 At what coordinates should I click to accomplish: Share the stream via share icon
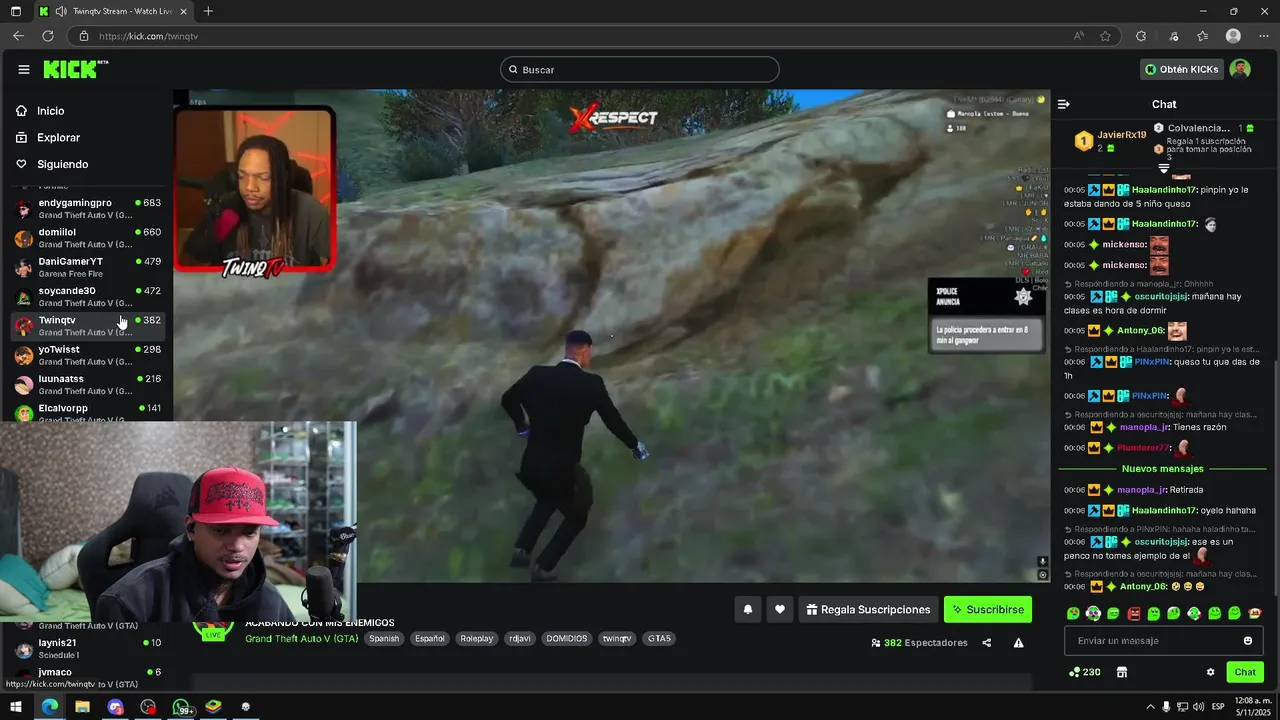pyautogui.click(x=987, y=643)
